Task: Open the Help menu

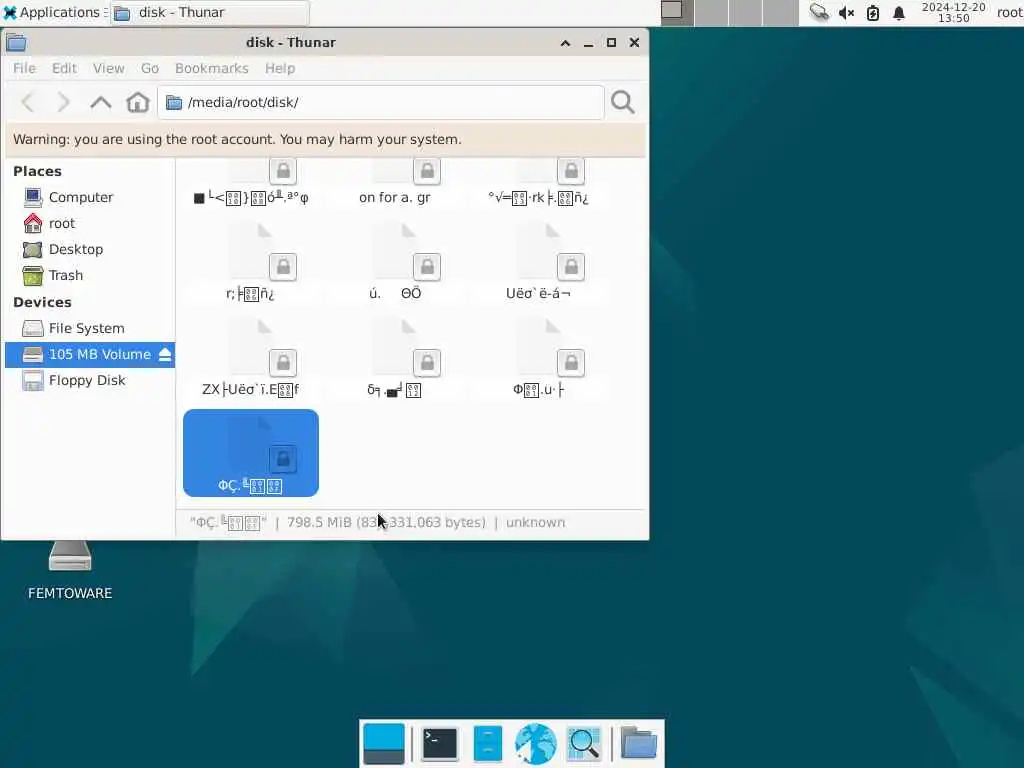Action: [x=280, y=69]
